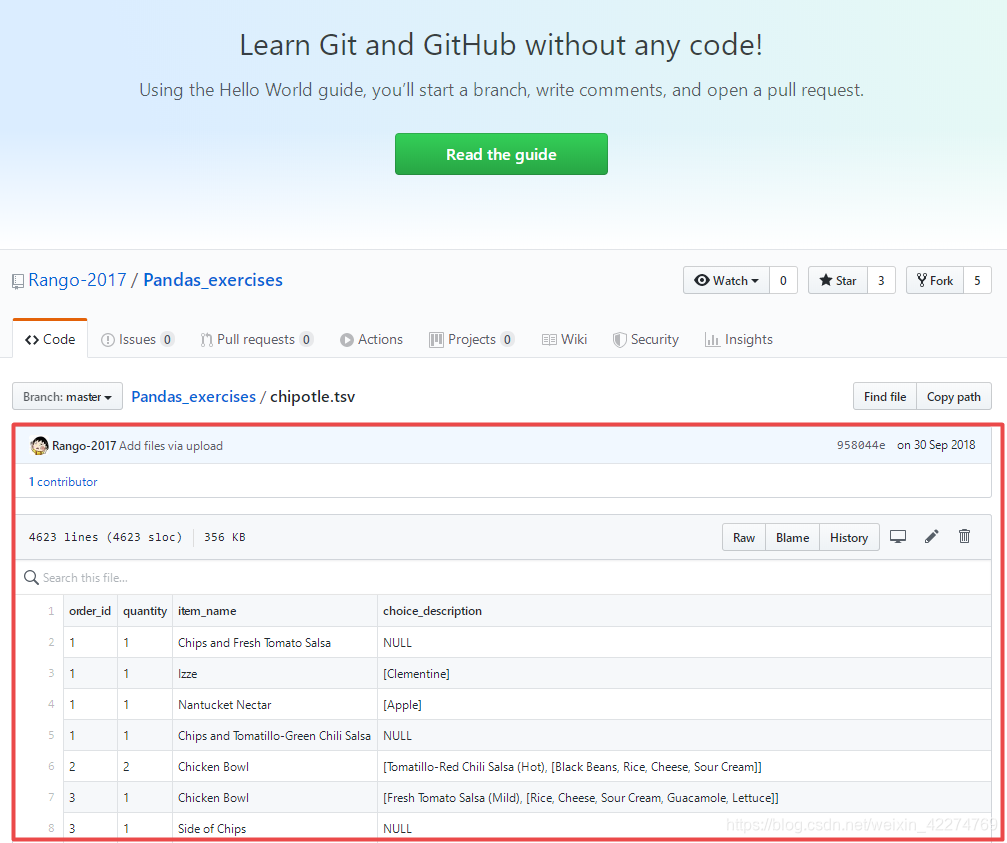Open file in GitHub Desktop via monitor icon
Viewport: 1007px width, 843px height.
[x=898, y=537]
